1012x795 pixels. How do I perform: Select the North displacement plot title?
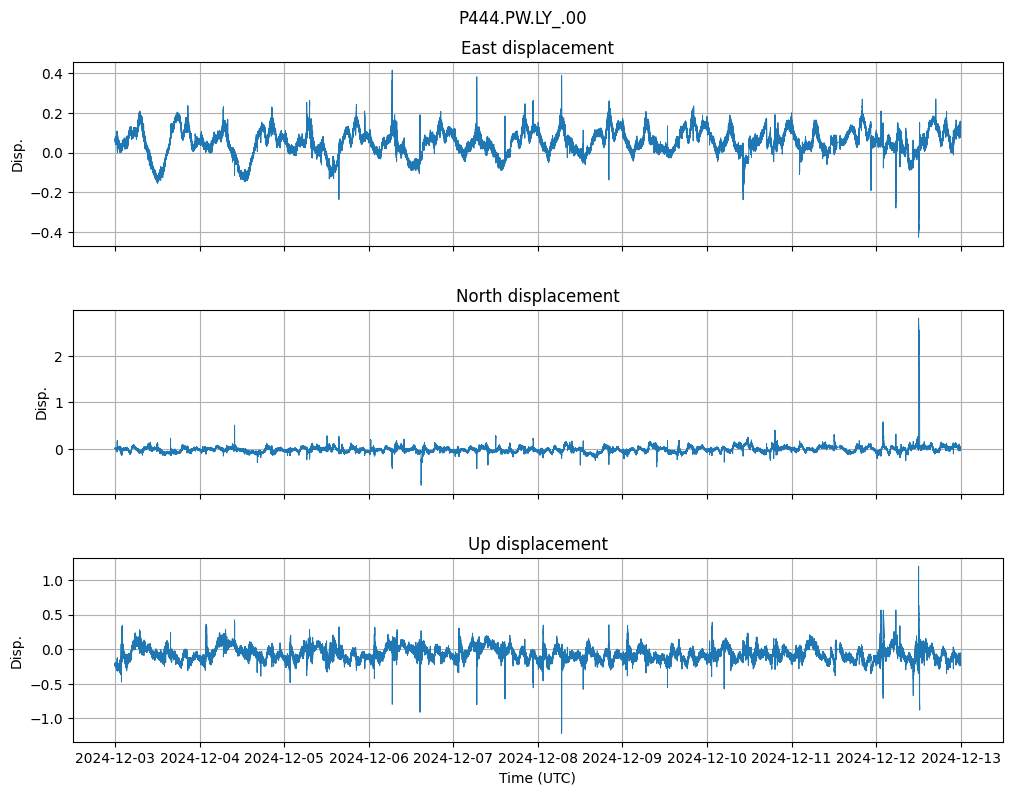pos(537,296)
